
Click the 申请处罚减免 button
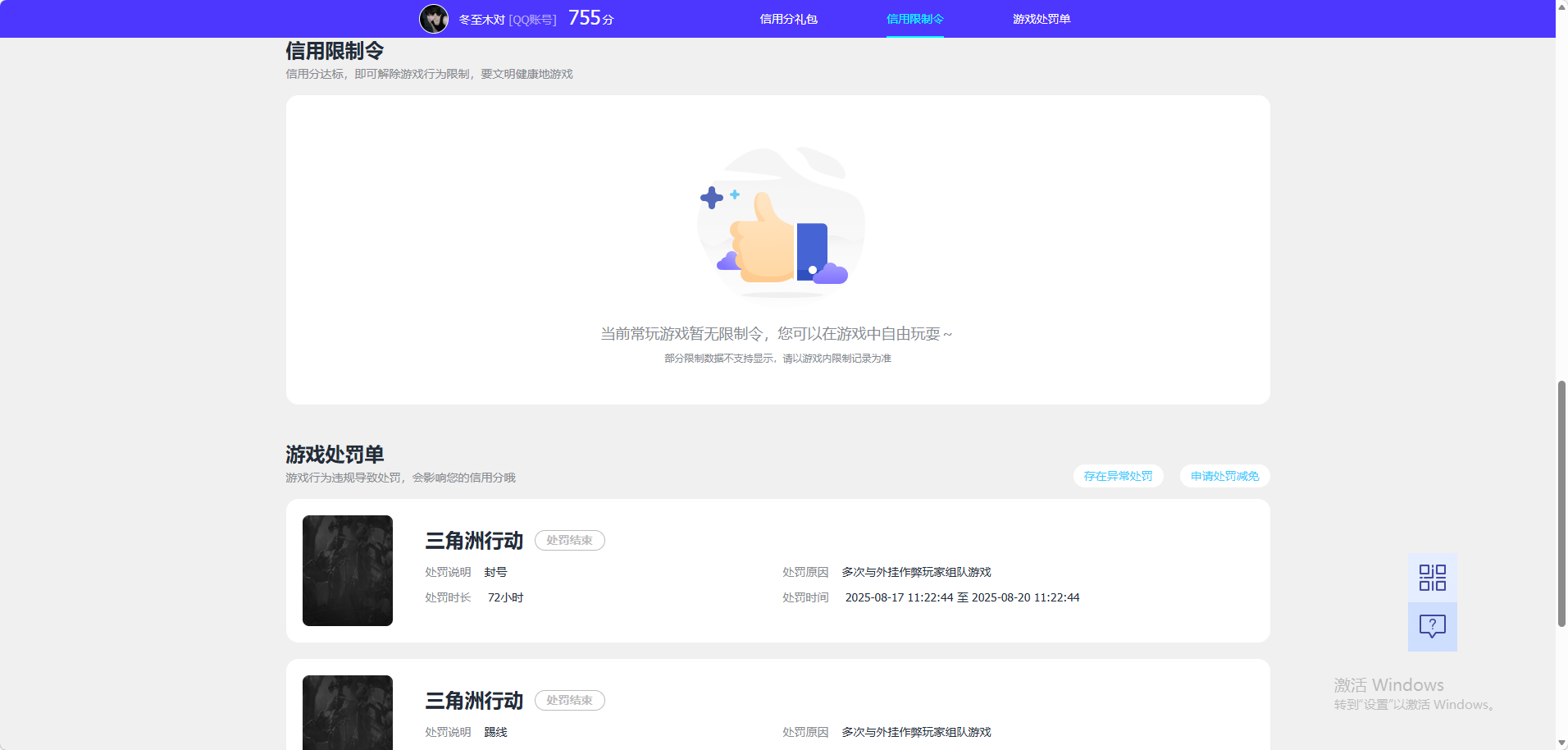1223,476
